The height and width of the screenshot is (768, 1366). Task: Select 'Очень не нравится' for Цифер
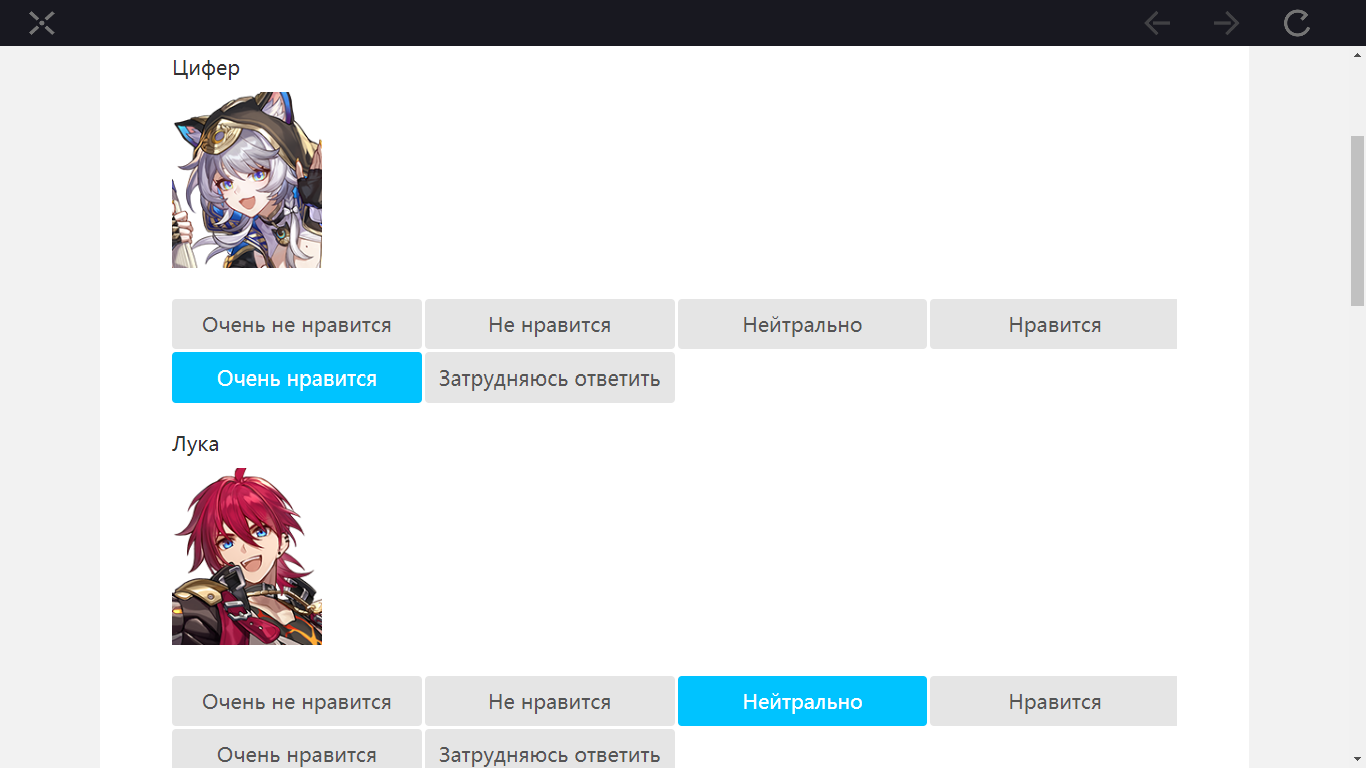click(x=297, y=324)
